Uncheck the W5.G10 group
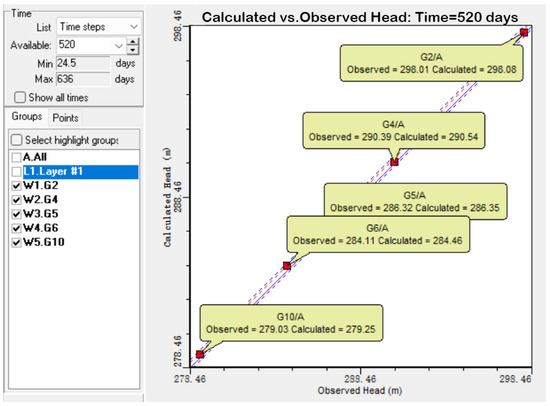Image resolution: width=550 pixels, height=406 pixels. pos(16,242)
